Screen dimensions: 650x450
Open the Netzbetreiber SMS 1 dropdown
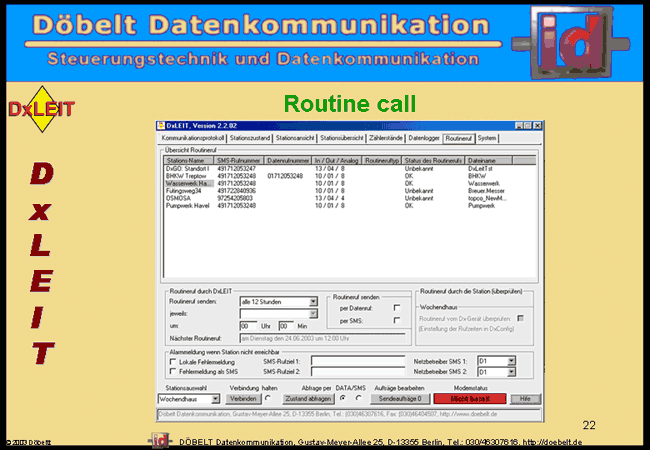[x=512, y=361]
